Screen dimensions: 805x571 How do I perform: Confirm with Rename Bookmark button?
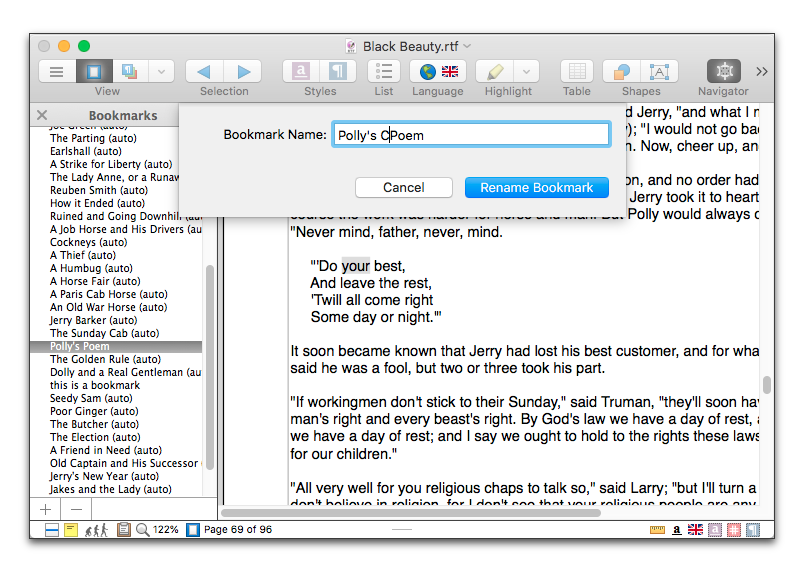point(536,187)
